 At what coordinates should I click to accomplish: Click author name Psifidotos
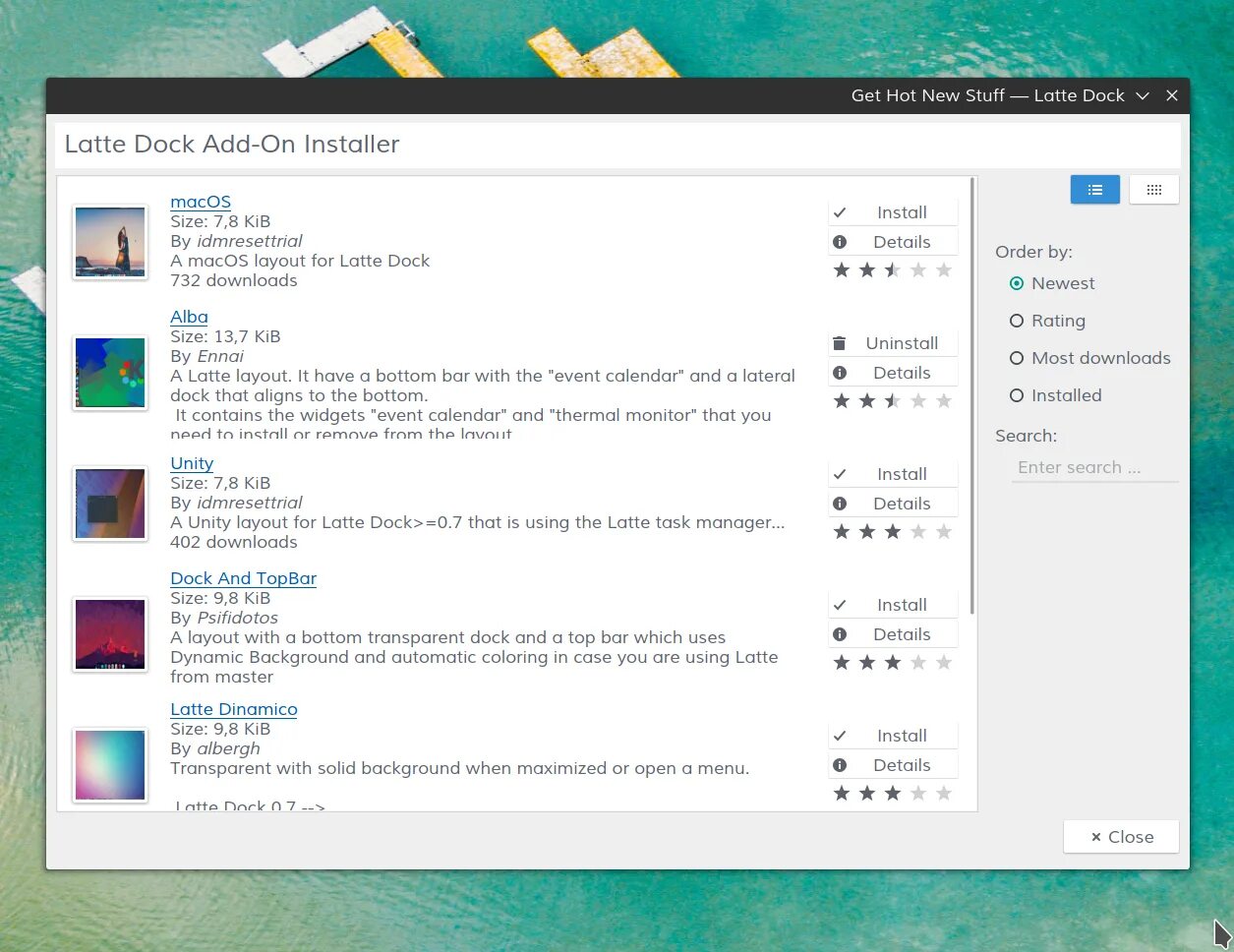coord(237,618)
